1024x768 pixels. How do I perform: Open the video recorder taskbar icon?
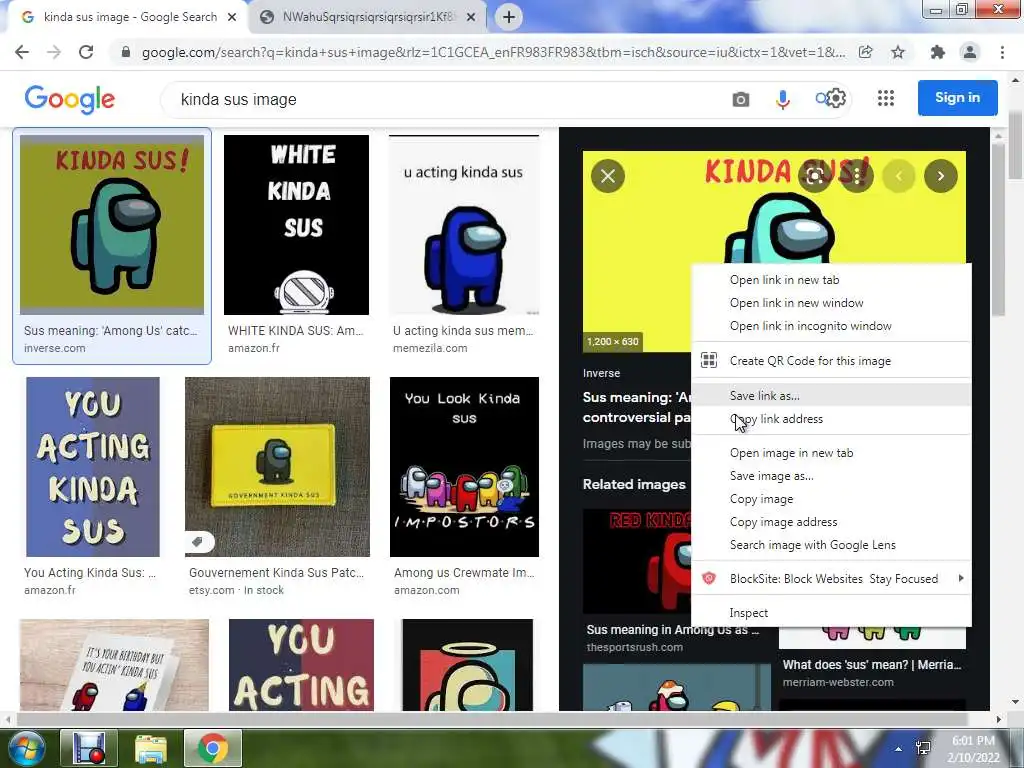(x=89, y=748)
